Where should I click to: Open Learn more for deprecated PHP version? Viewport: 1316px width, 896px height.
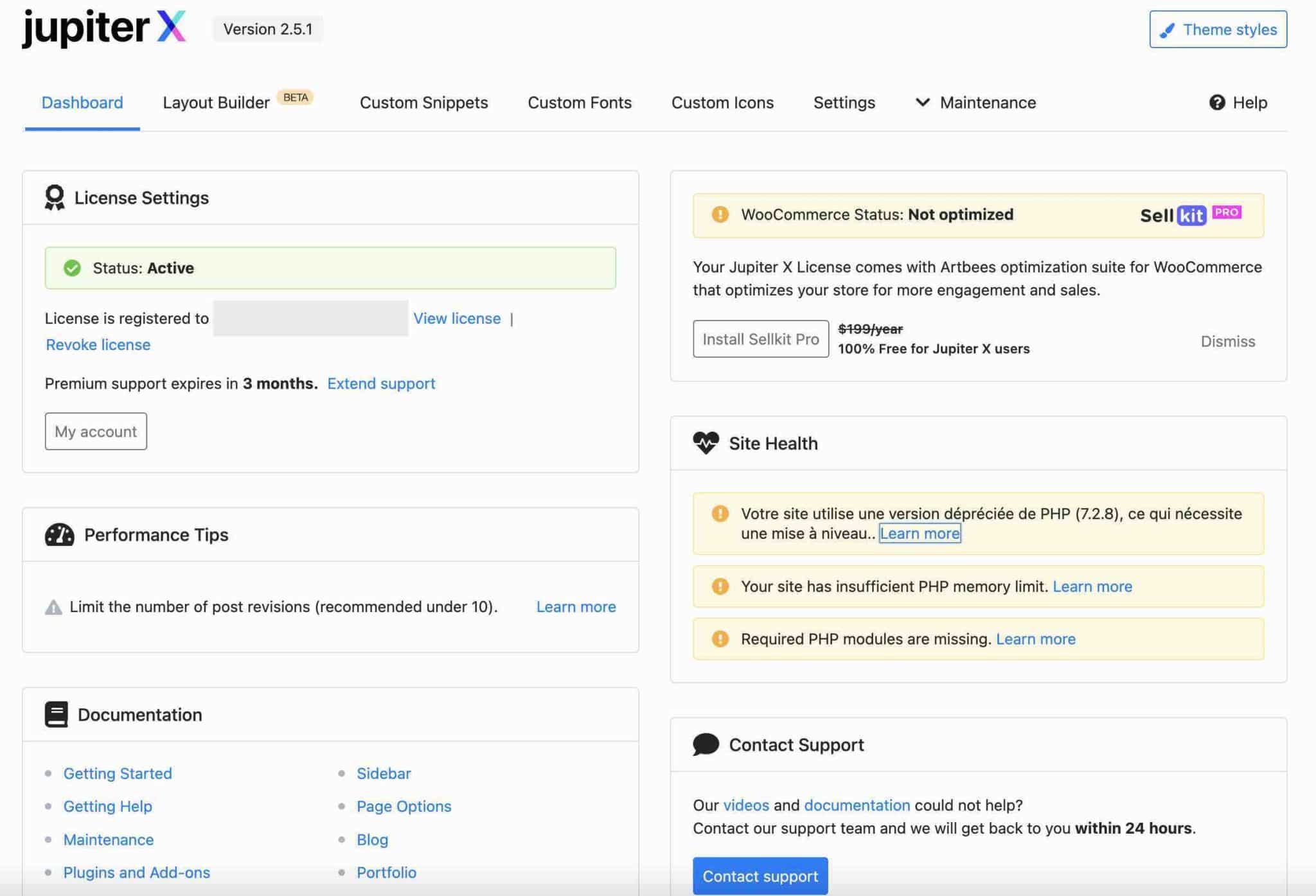point(920,533)
